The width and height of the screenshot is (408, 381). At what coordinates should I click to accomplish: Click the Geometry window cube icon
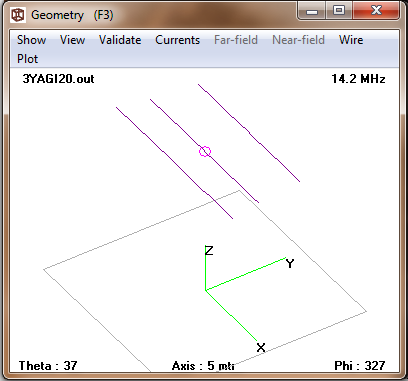click(x=18, y=15)
